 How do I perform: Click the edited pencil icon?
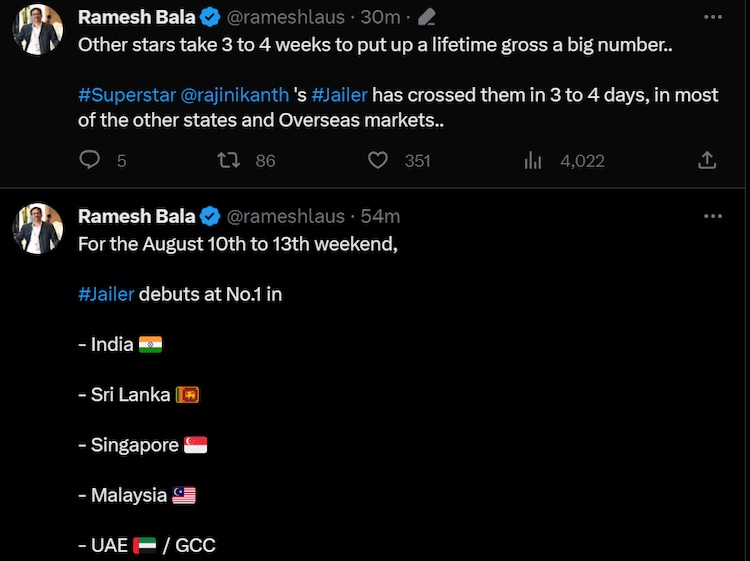pyautogui.click(x=427, y=17)
